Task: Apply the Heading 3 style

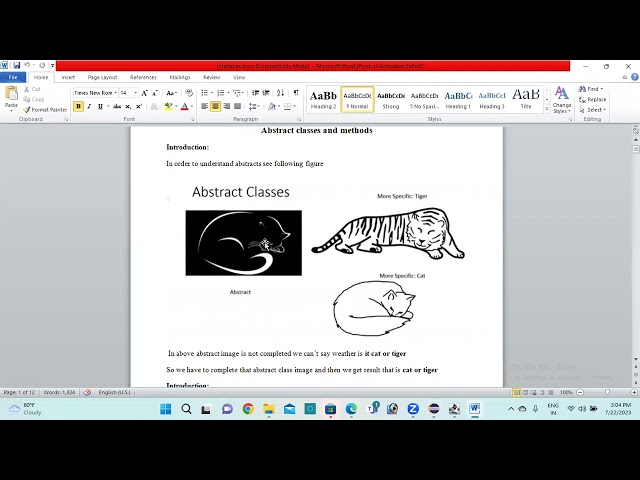Action: pos(492,99)
